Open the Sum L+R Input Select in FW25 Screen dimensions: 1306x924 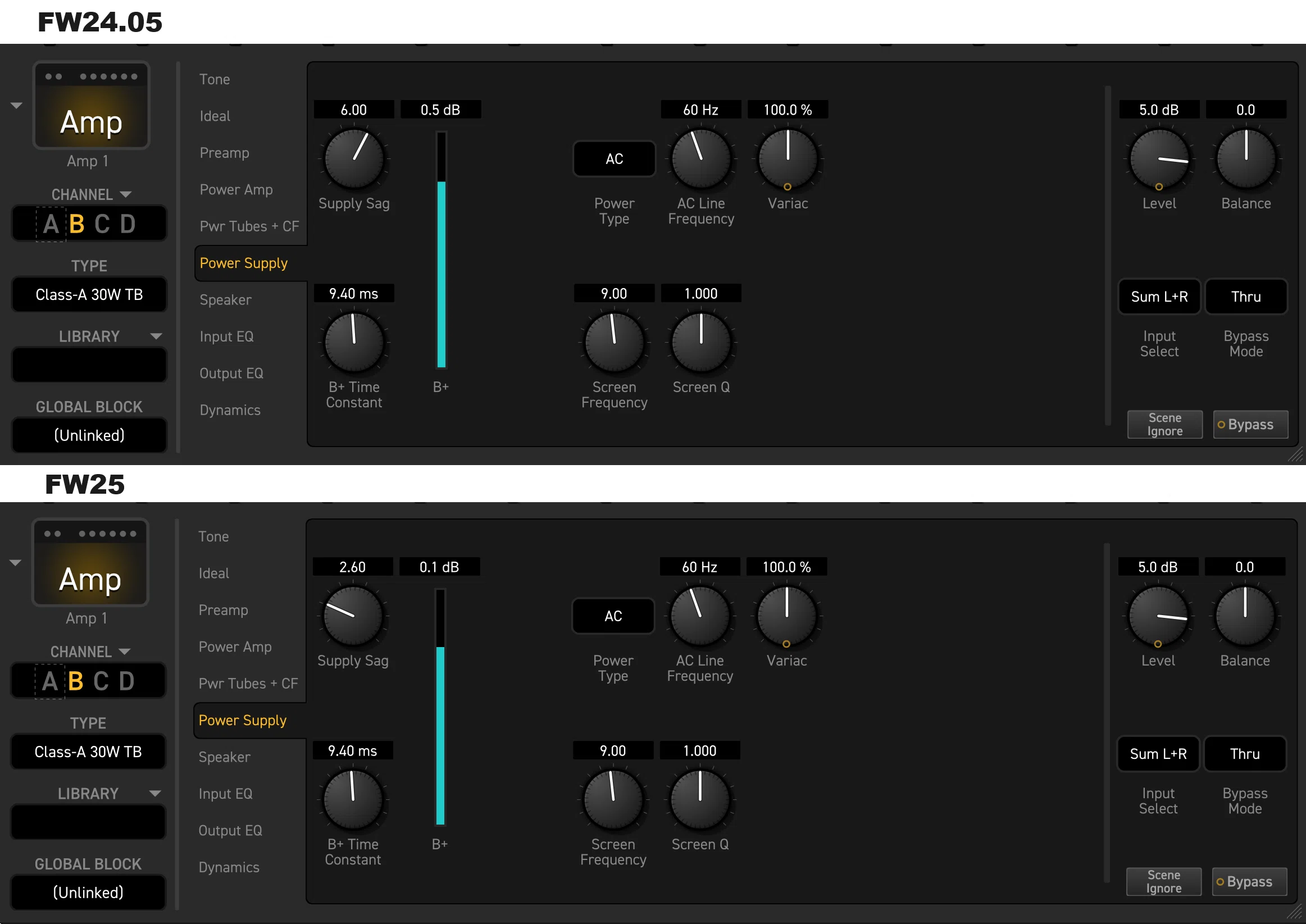coord(1158,754)
